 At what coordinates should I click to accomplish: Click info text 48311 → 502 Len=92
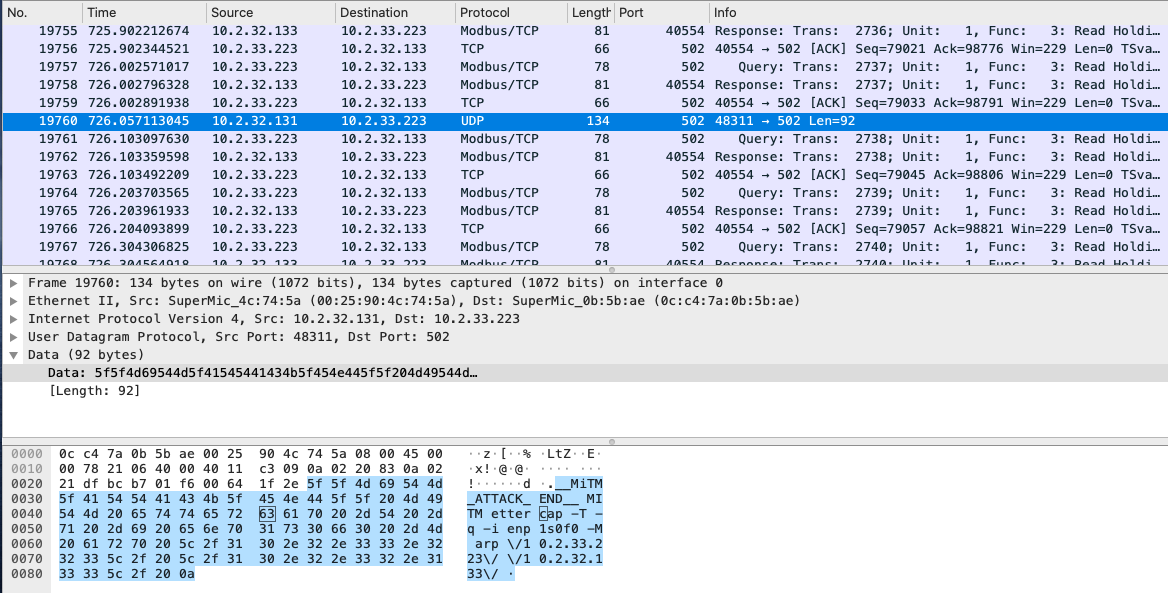pos(784,121)
